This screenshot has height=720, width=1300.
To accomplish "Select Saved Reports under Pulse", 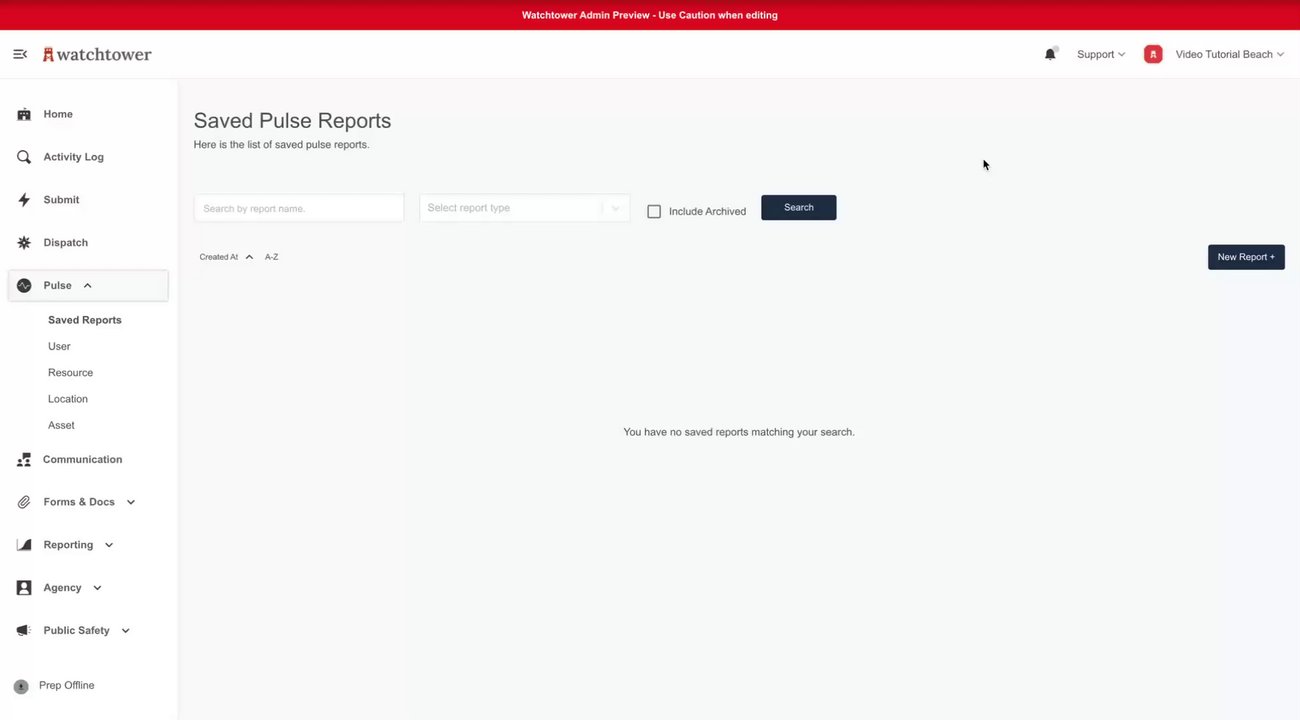I will tap(85, 320).
